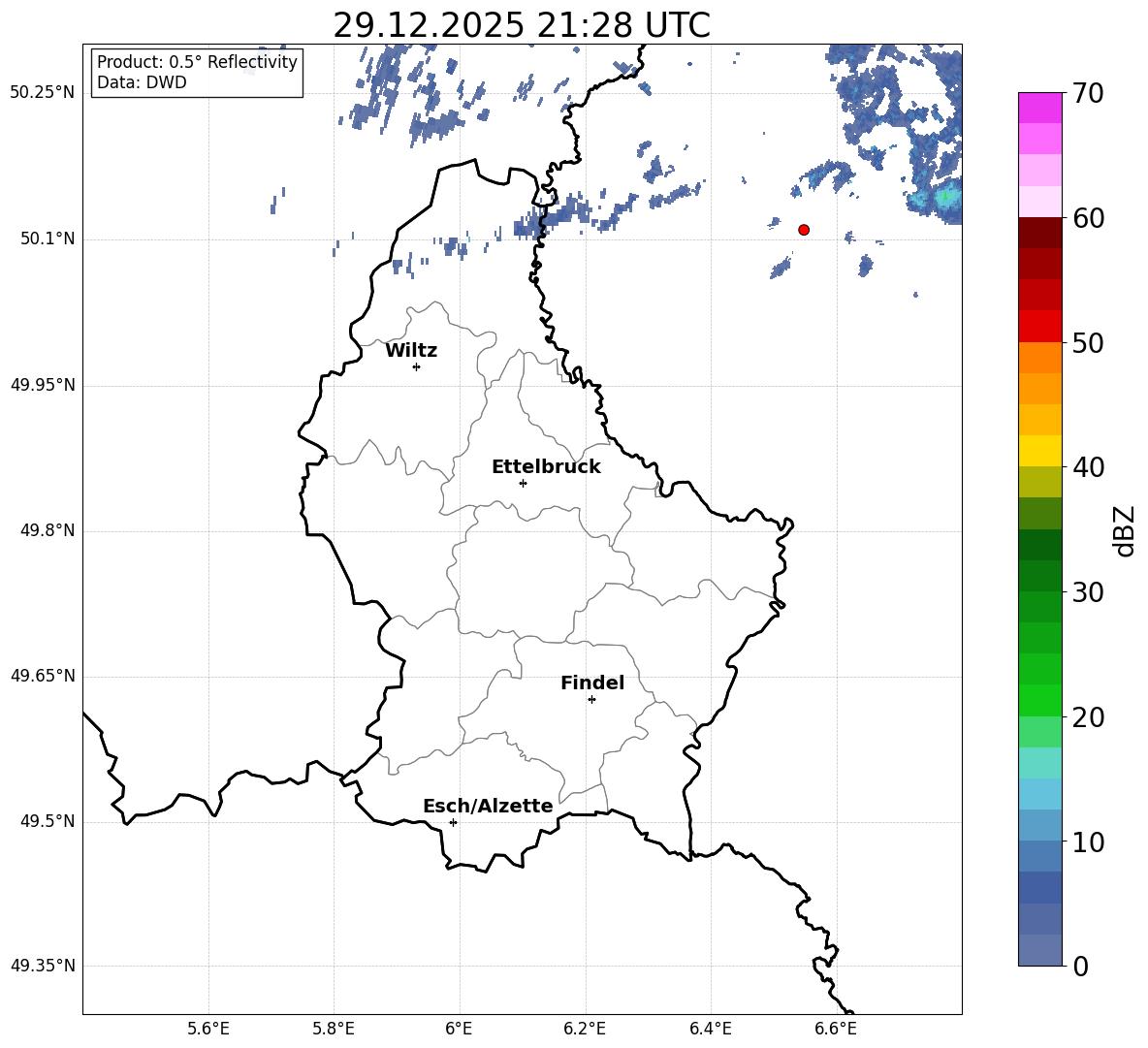Screen dimensions: 1148x1048
Task: Click the 6.4°E longitude label
Action: point(710,1029)
